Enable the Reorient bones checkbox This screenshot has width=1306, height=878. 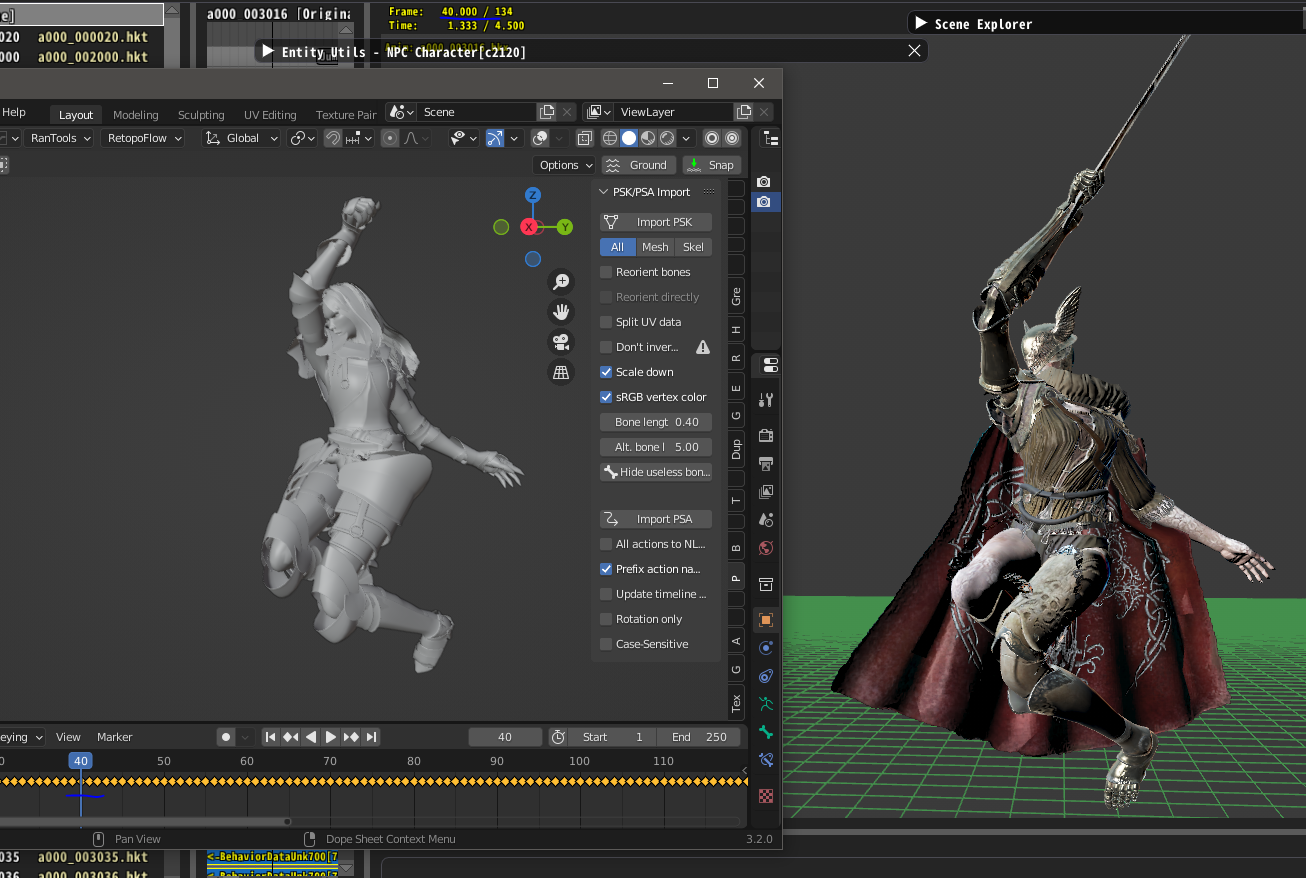[606, 272]
